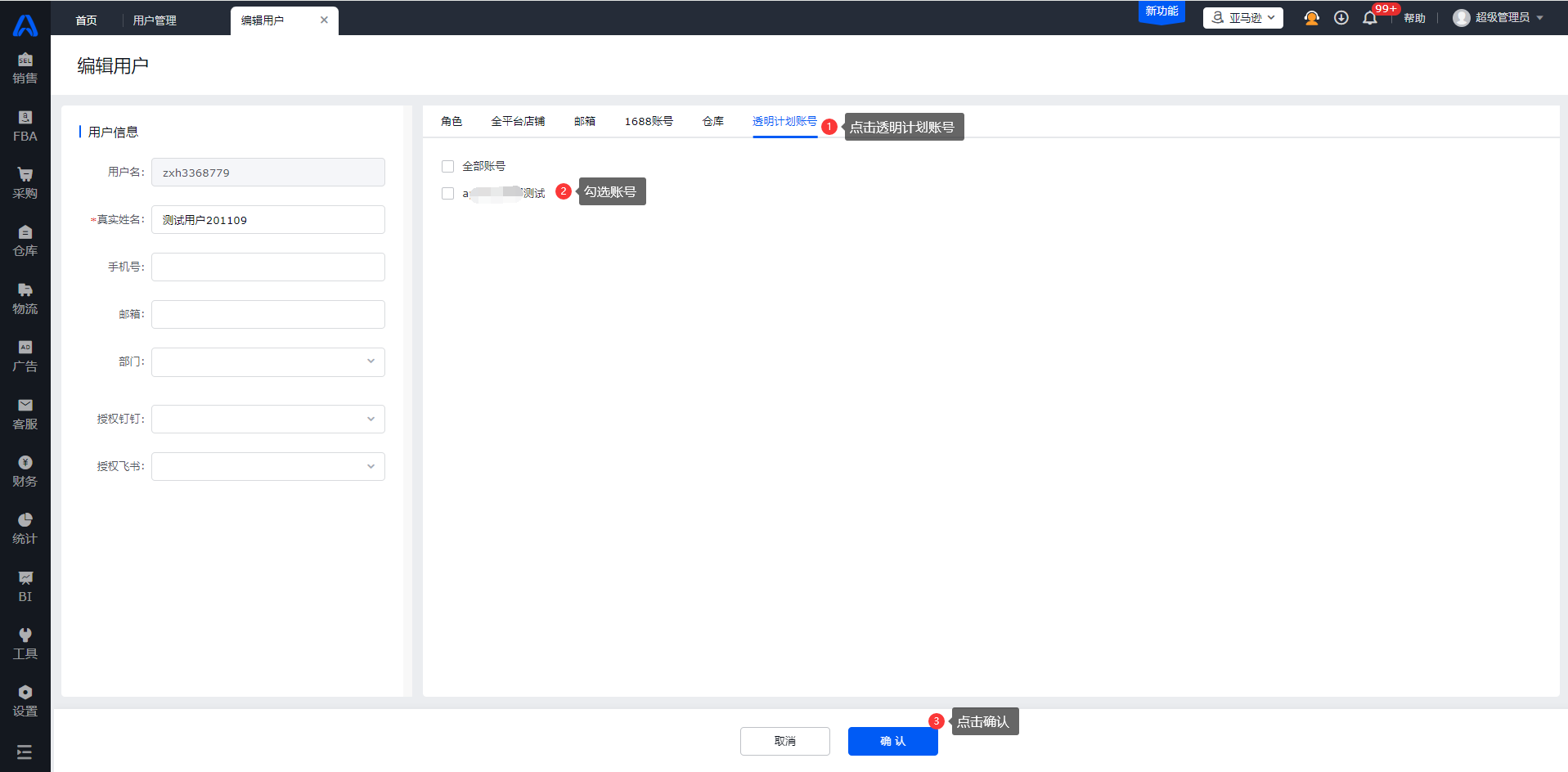Expand the 部门 department dropdown
Image resolution: width=1568 pixels, height=772 pixels.
(x=268, y=361)
